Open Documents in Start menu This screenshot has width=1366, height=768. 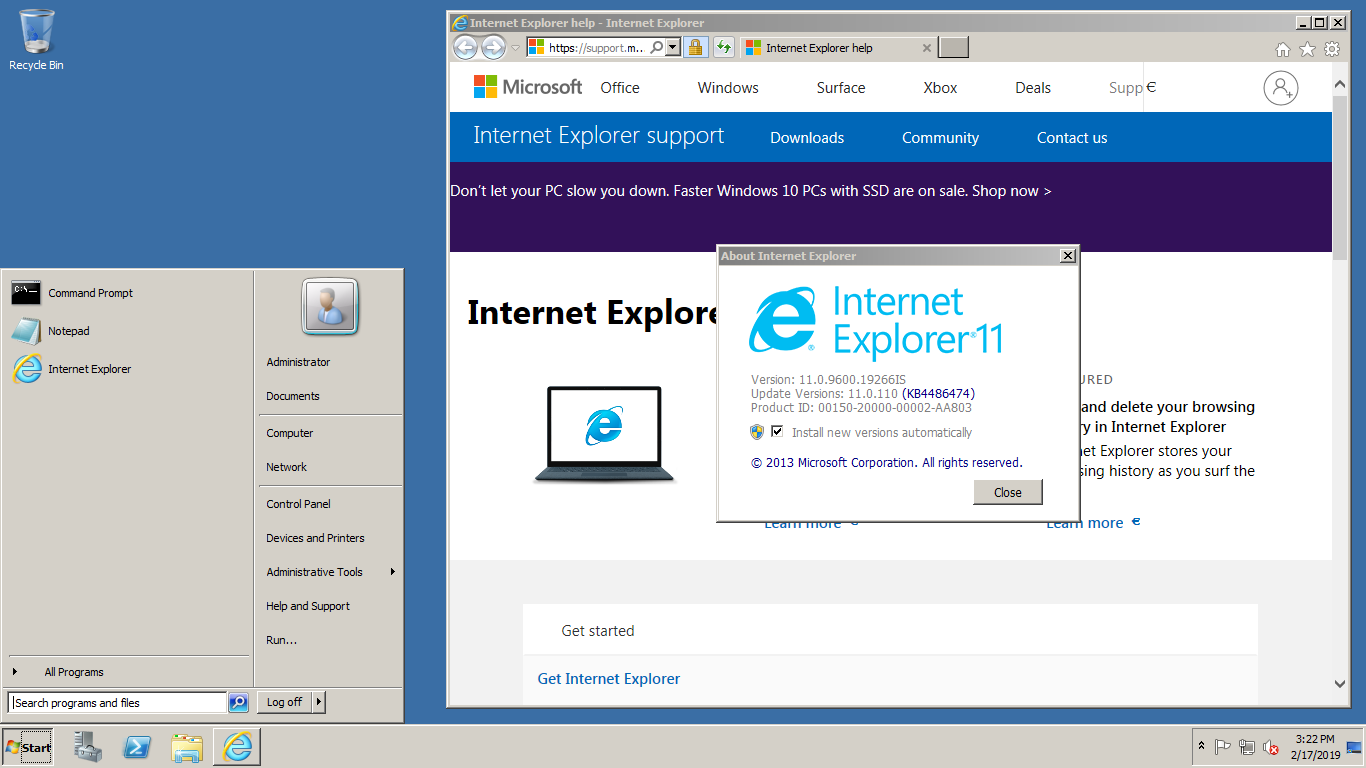pyautogui.click(x=293, y=396)
